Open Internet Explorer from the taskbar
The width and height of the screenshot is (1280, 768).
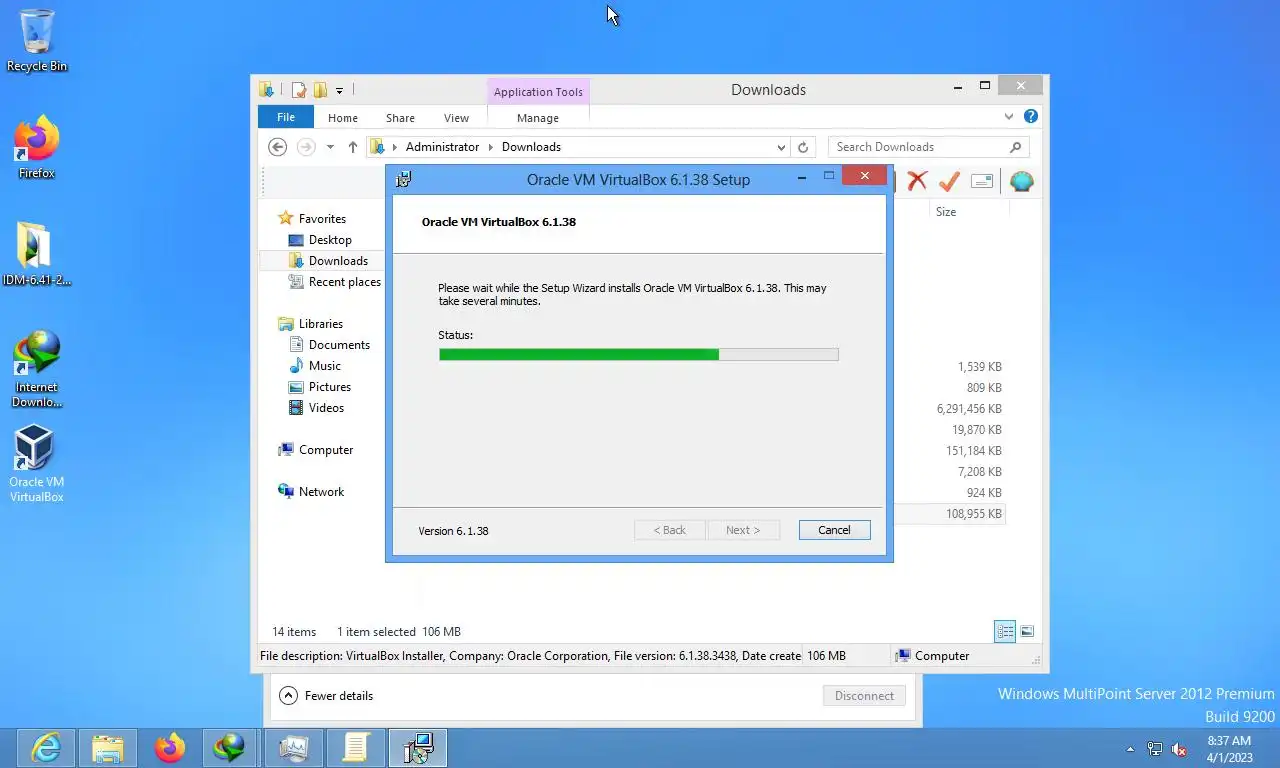point(46,748)
